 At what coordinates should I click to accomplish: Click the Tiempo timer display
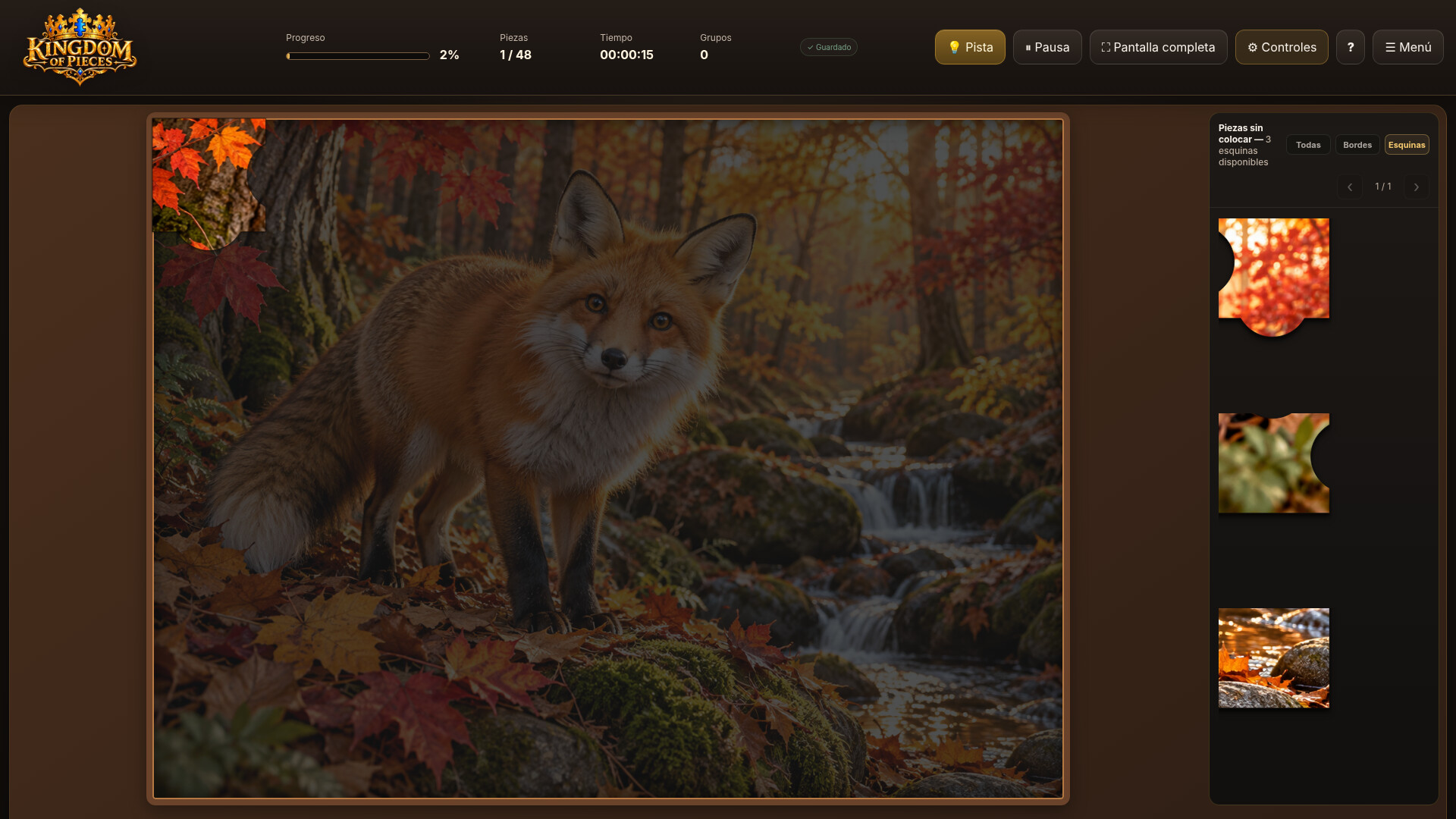(x=626, y=55)
